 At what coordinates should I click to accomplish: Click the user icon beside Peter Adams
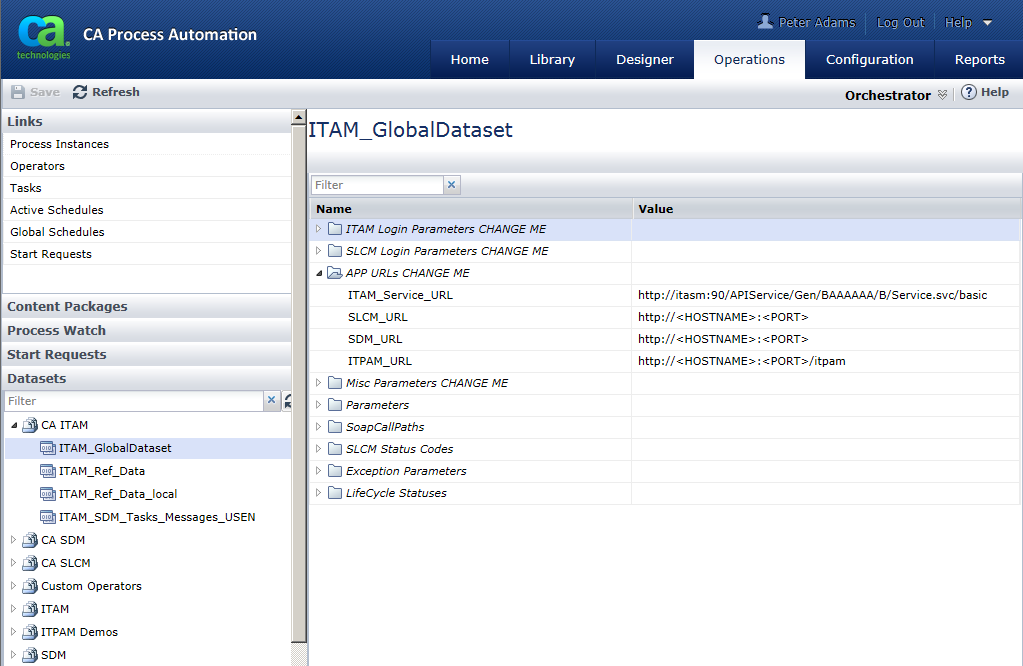pyautogui.click(x=763, y=22)
